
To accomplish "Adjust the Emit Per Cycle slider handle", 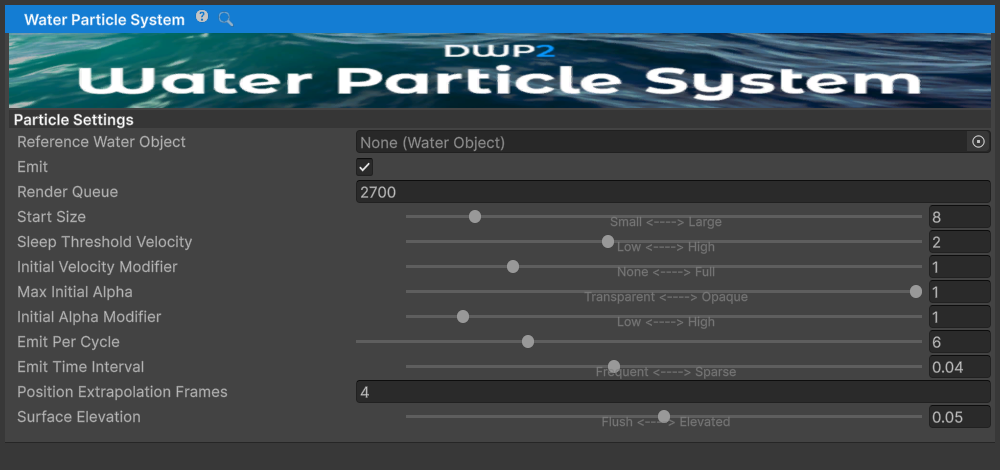I will tap(528, 341).
